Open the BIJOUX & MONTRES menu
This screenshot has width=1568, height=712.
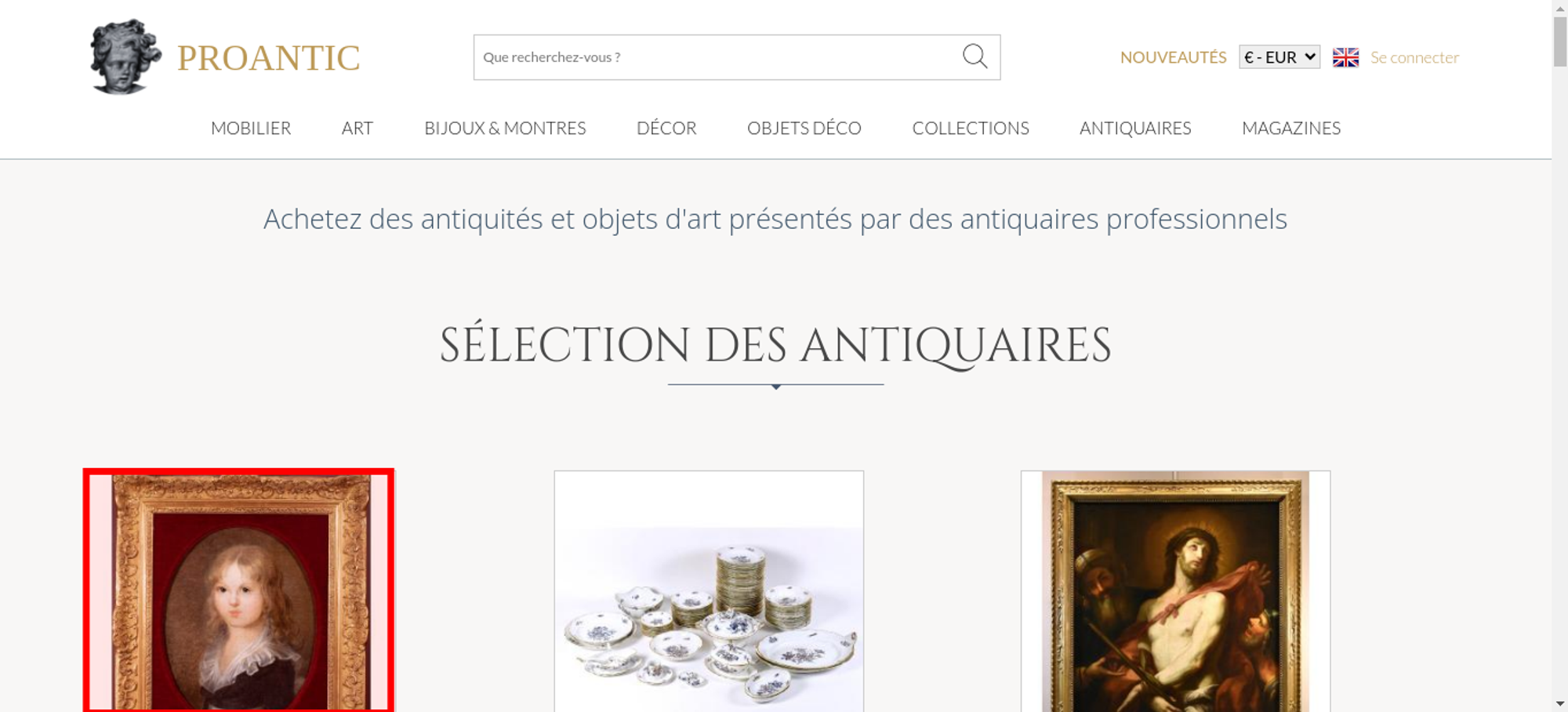[x=505, y=128]
